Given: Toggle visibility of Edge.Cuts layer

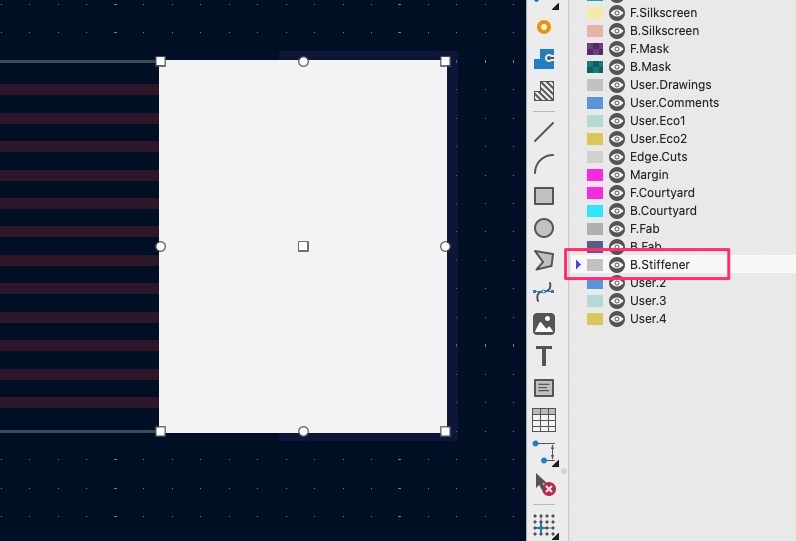Looking at the screenshot, I should [x=617, y=157].
